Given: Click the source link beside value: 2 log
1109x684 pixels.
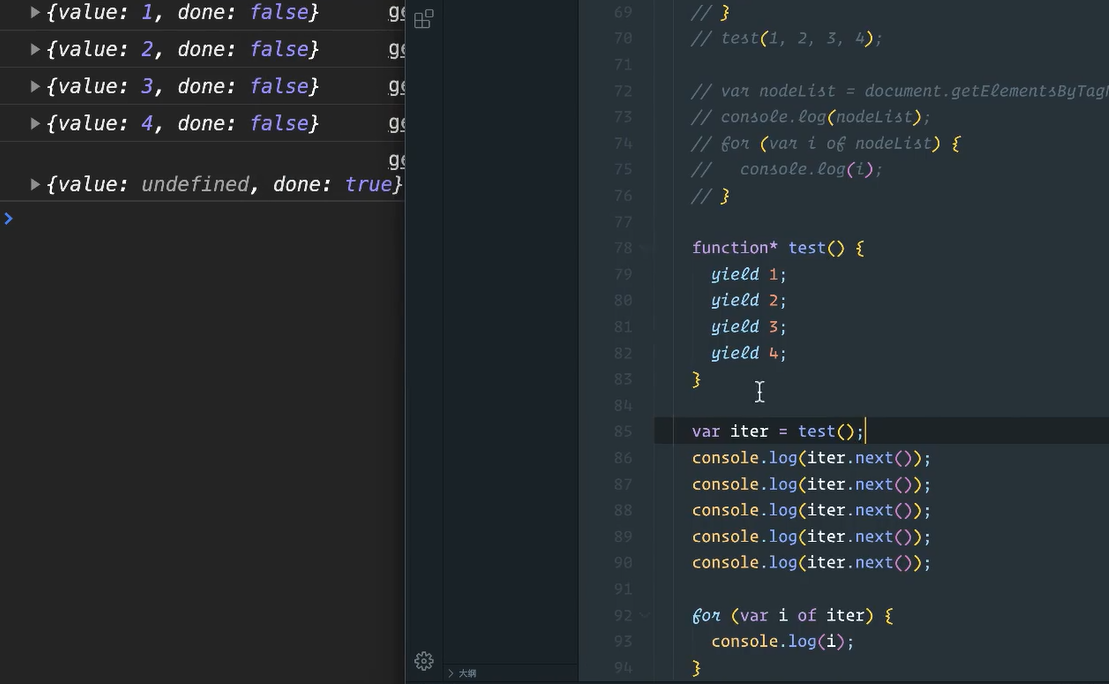Looking at the screenshot, I should point(397,49).
